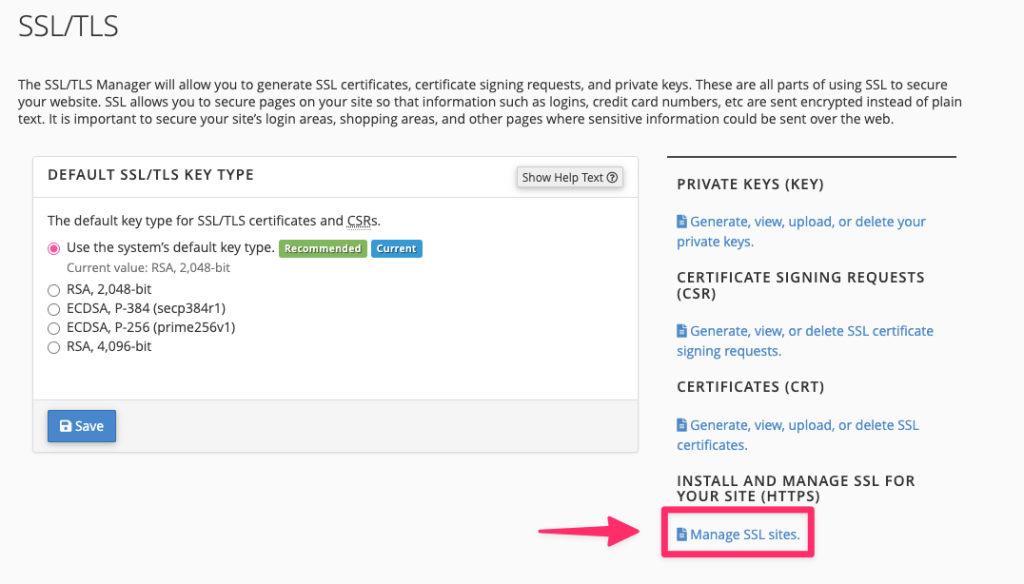Click the document icon beside private keys link

682,221
